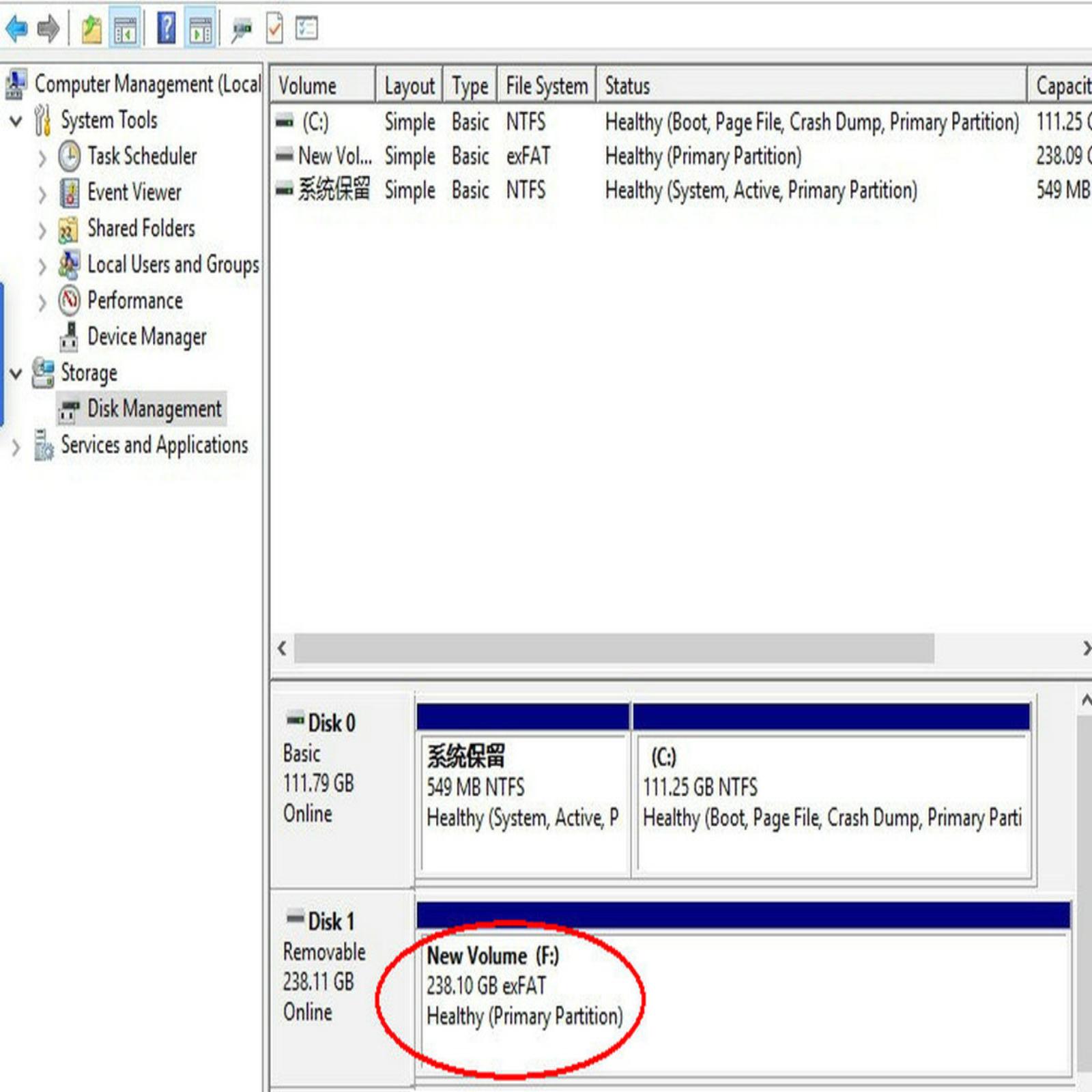This screenshot has width=1092, height=1092.
Task: Toggle the Show/Hide Action Pane button
Action: click(x=201, y=29)
